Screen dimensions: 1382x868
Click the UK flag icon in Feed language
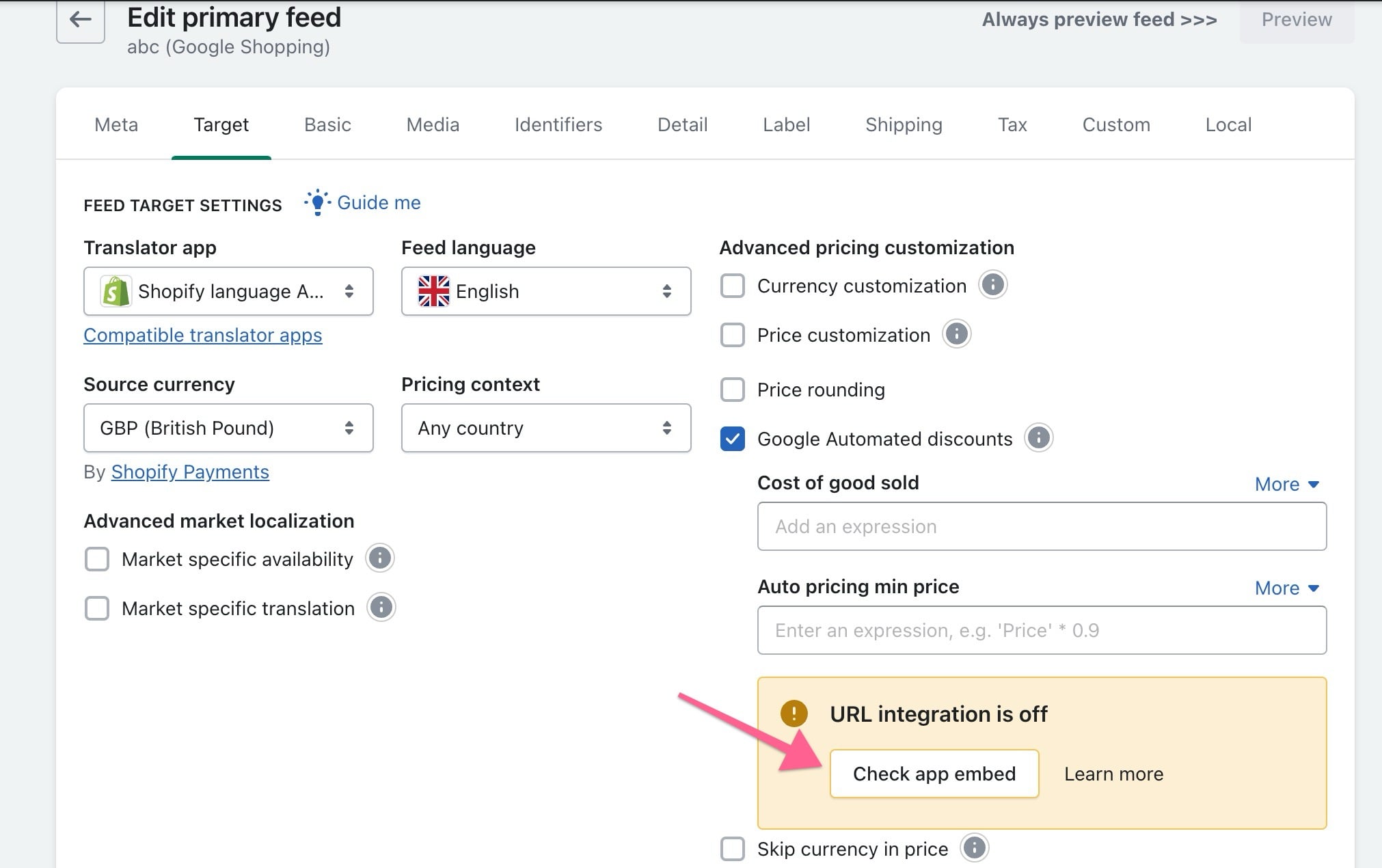[433, 291]
